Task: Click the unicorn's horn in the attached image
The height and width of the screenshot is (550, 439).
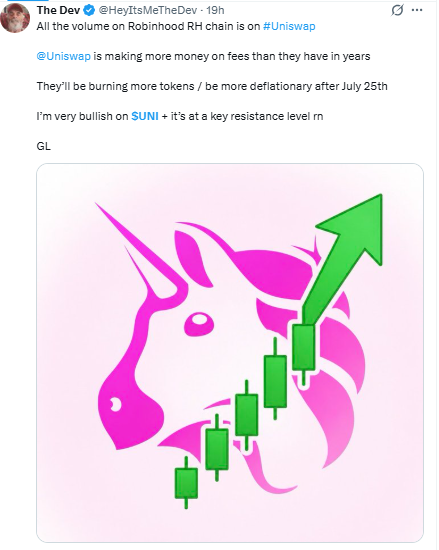Action: [x=139, y=248]
